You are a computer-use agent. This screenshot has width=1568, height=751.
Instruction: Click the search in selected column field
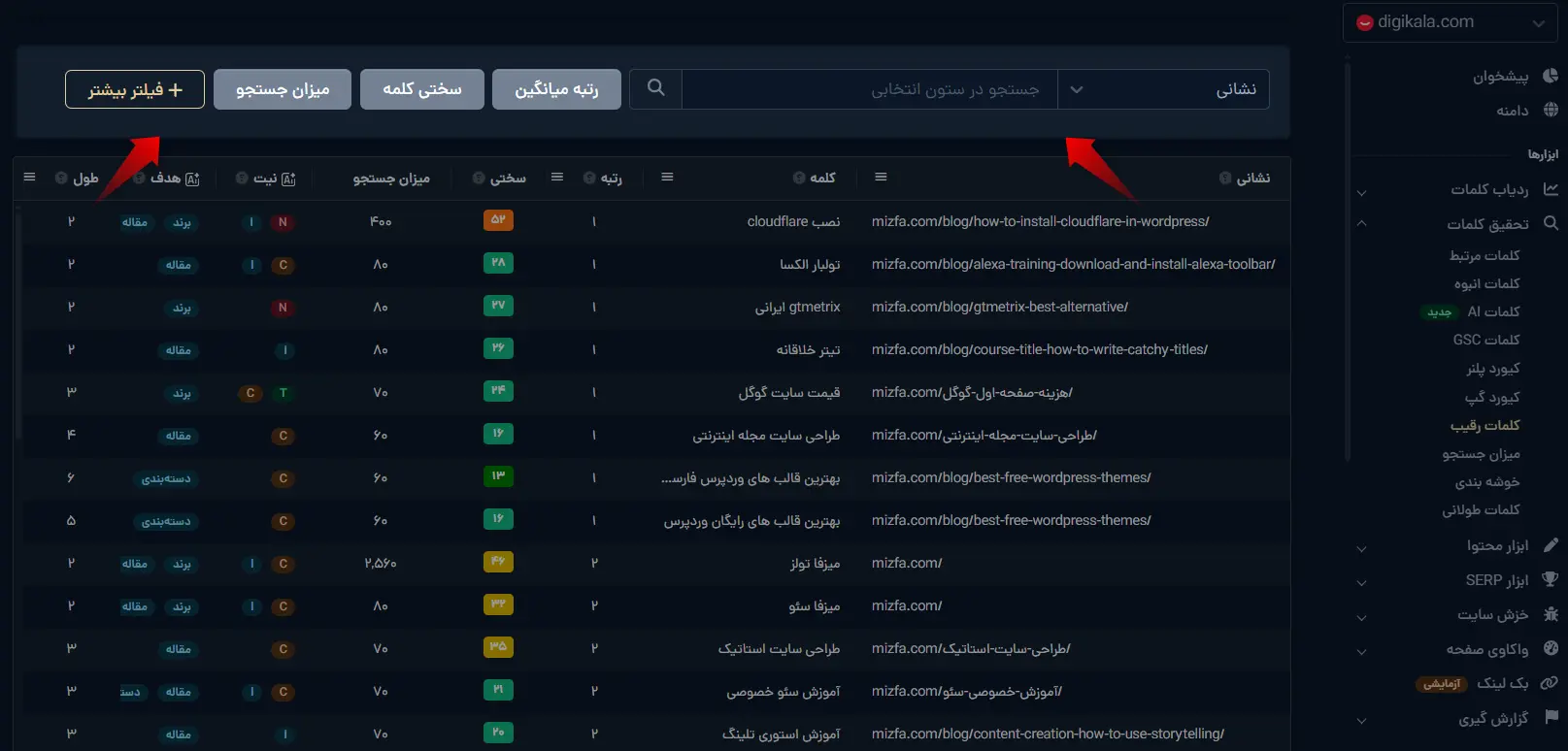coord(869,89)
